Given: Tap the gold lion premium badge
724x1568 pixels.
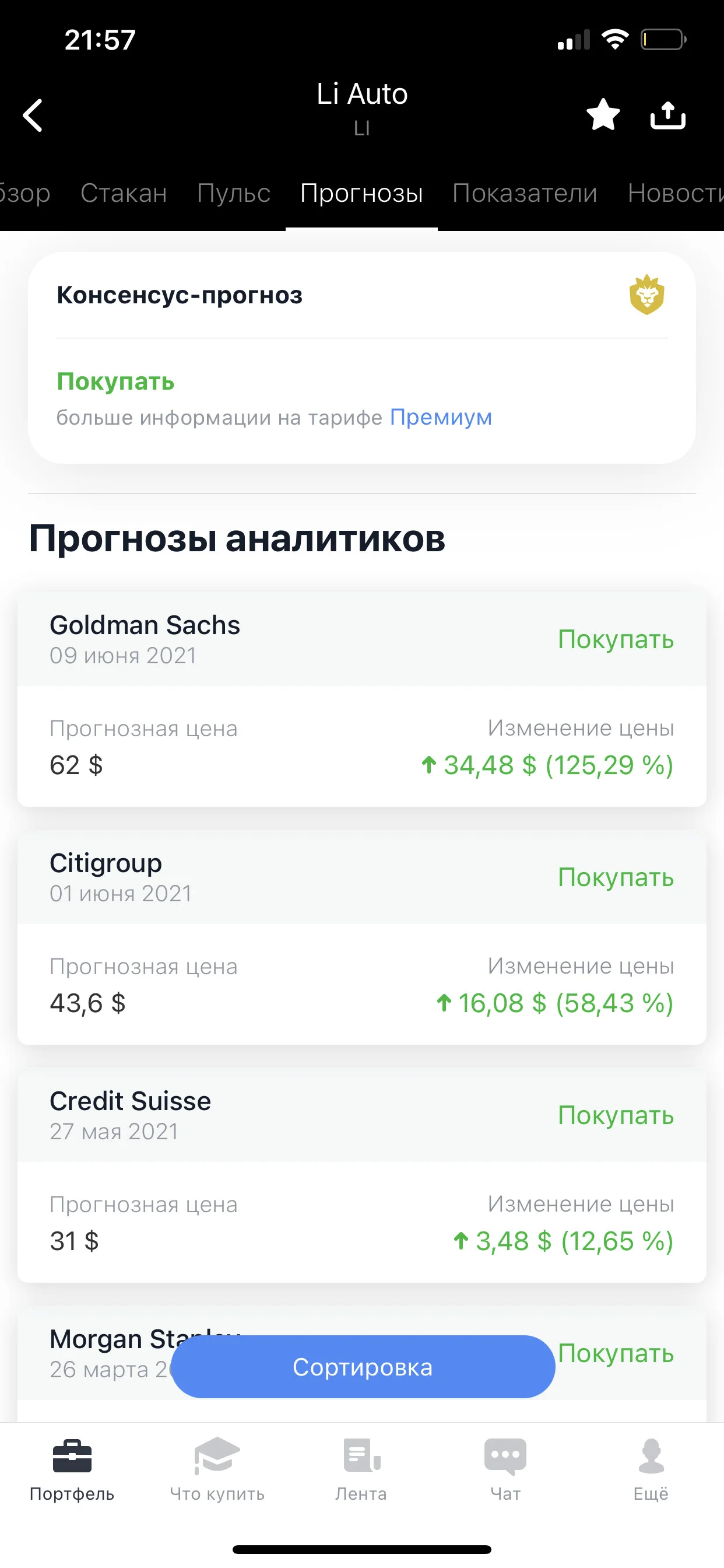Looking at the screenshot, I should tap(646, 295).
